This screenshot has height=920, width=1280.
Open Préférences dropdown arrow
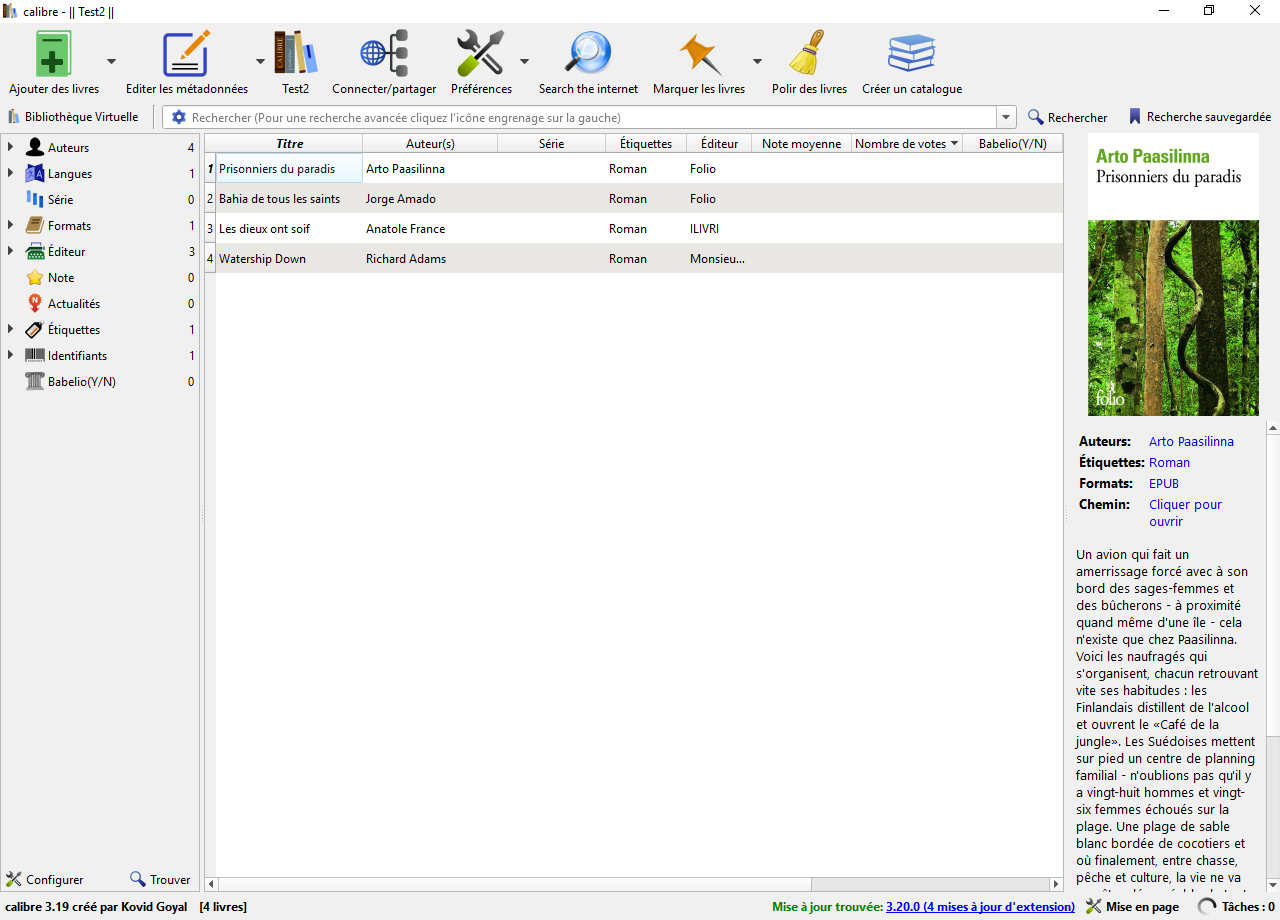(524, 61)
